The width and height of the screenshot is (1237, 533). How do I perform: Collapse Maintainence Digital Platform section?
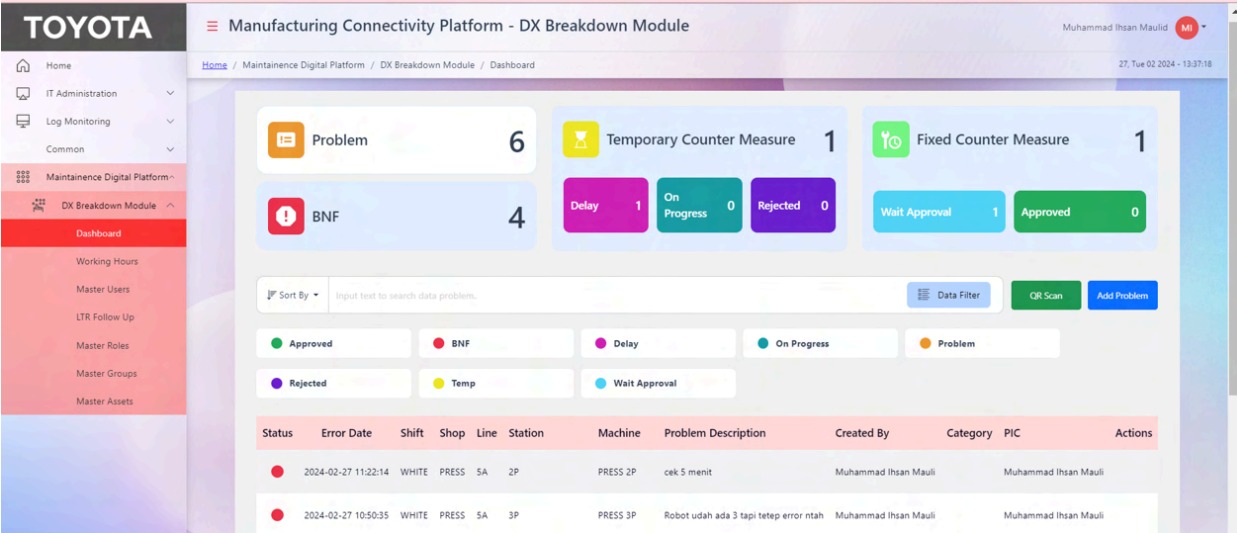tap(172, 177)
